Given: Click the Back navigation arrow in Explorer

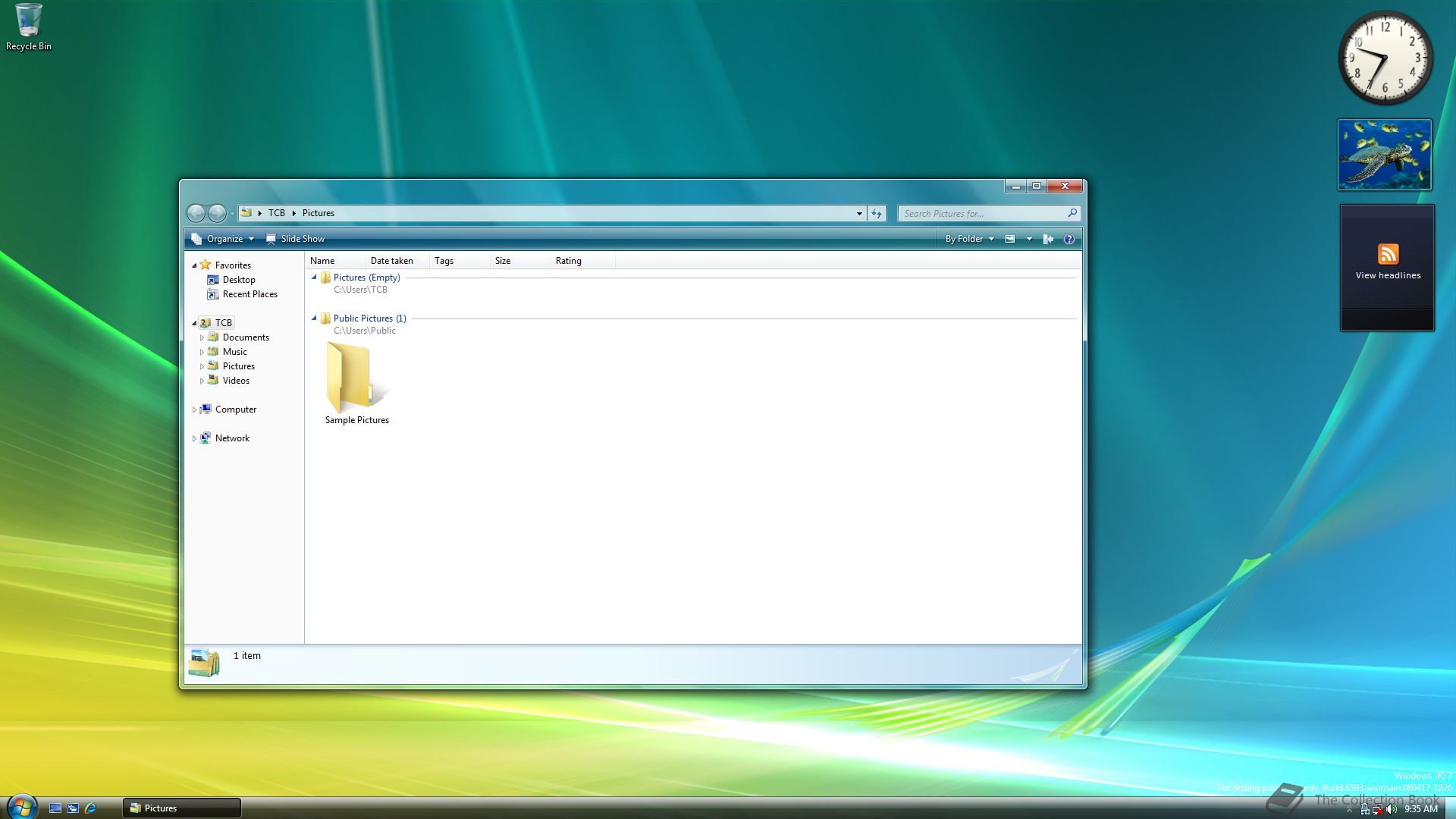Looking at the screenshot, I should [x=196, y=213].
